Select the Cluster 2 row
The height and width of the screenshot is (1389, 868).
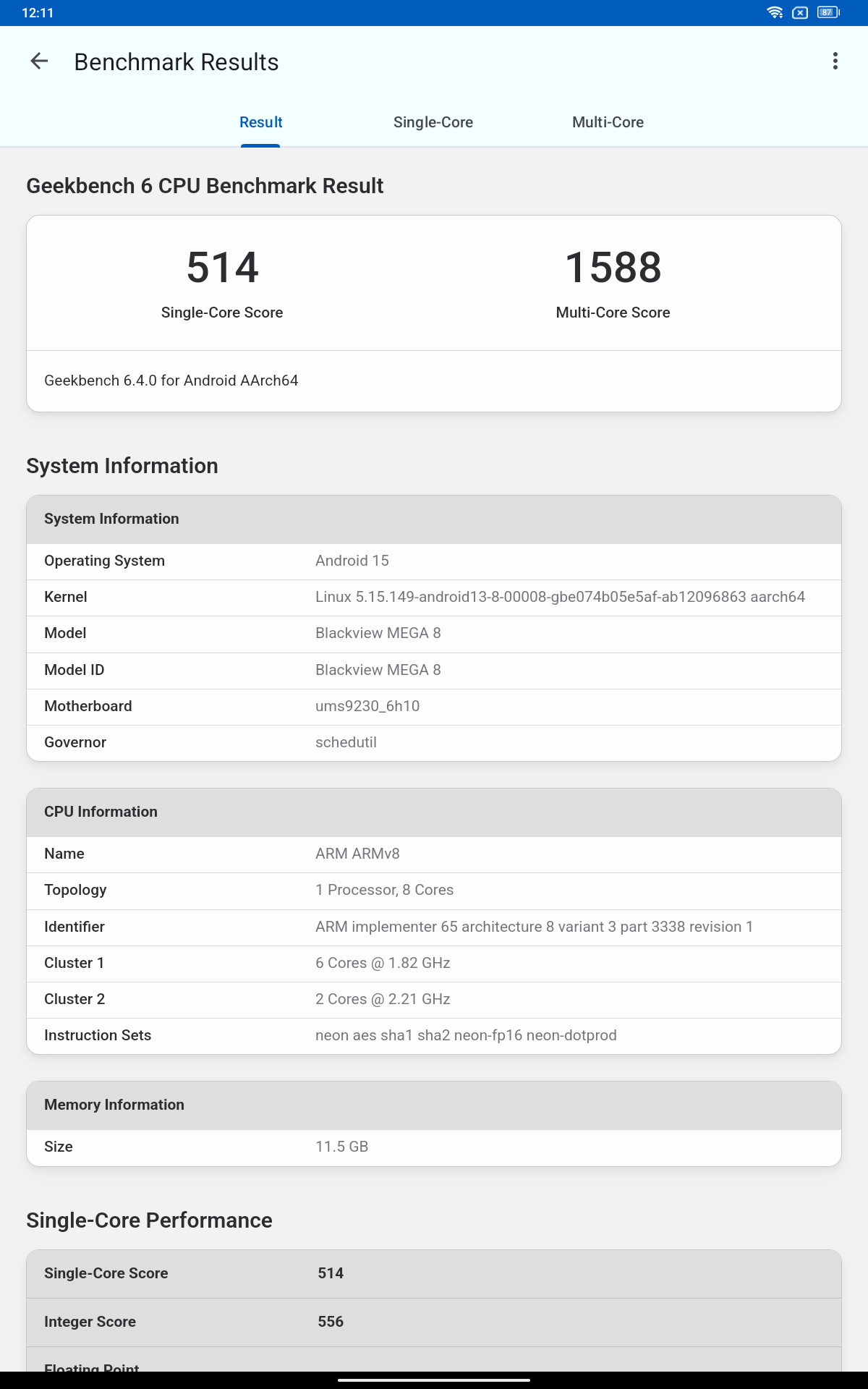[434, 999]
